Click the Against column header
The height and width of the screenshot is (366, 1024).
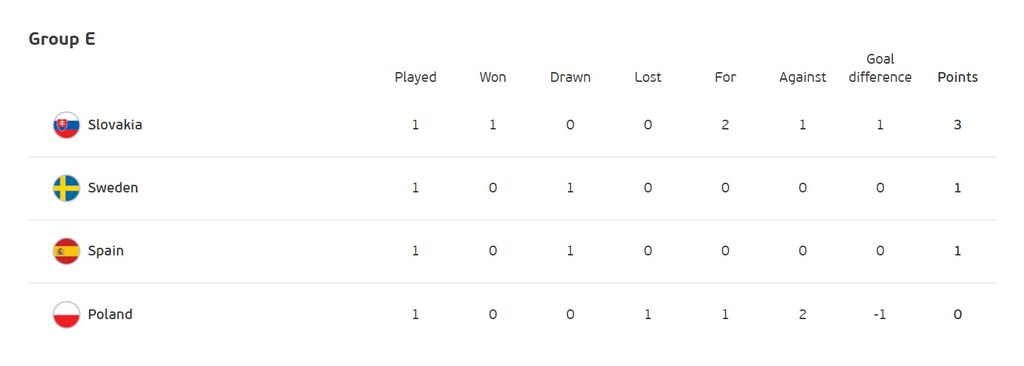803,77
